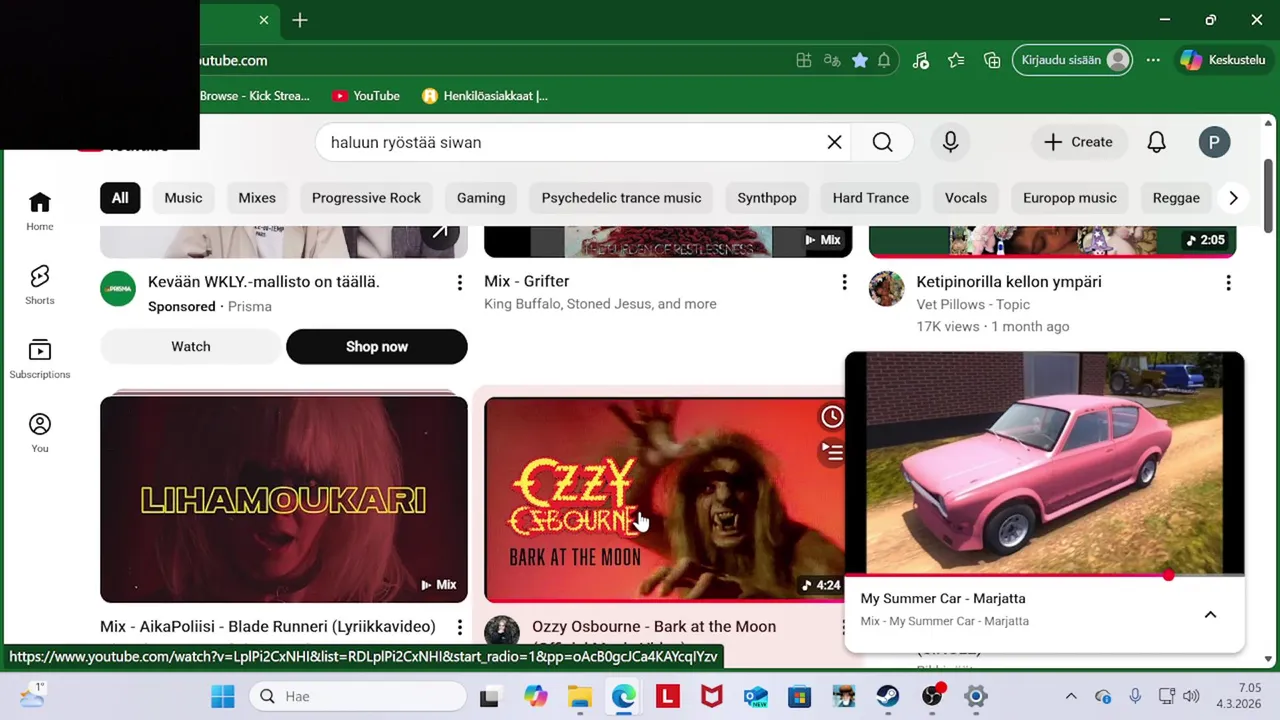Select the Synthpop filter chip
This screenshot has width=1280, height=720.
pyautogui.click(x=767, y=198)
